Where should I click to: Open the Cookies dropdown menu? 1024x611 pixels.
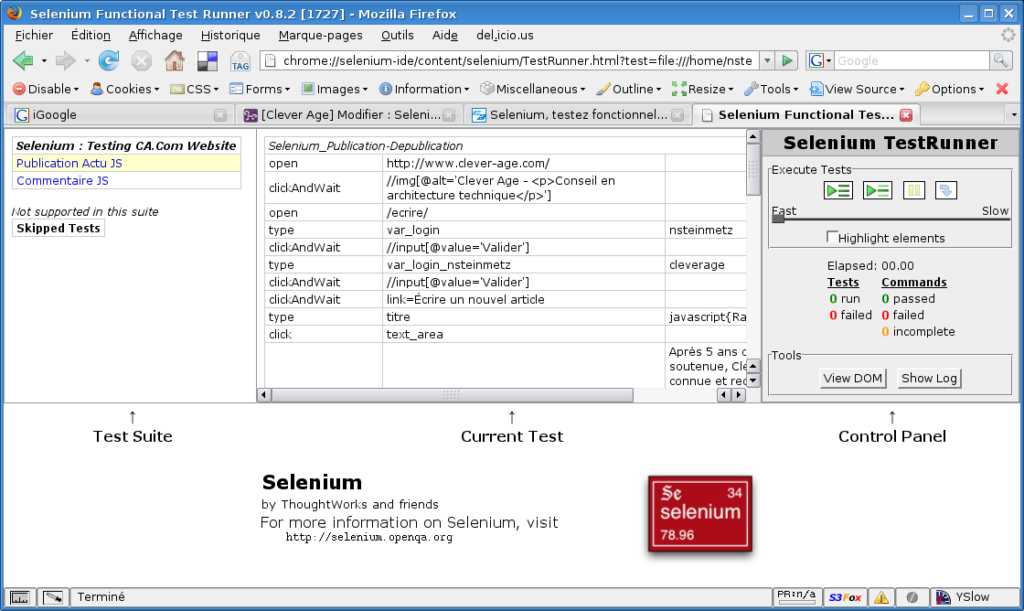click(125, 89)
